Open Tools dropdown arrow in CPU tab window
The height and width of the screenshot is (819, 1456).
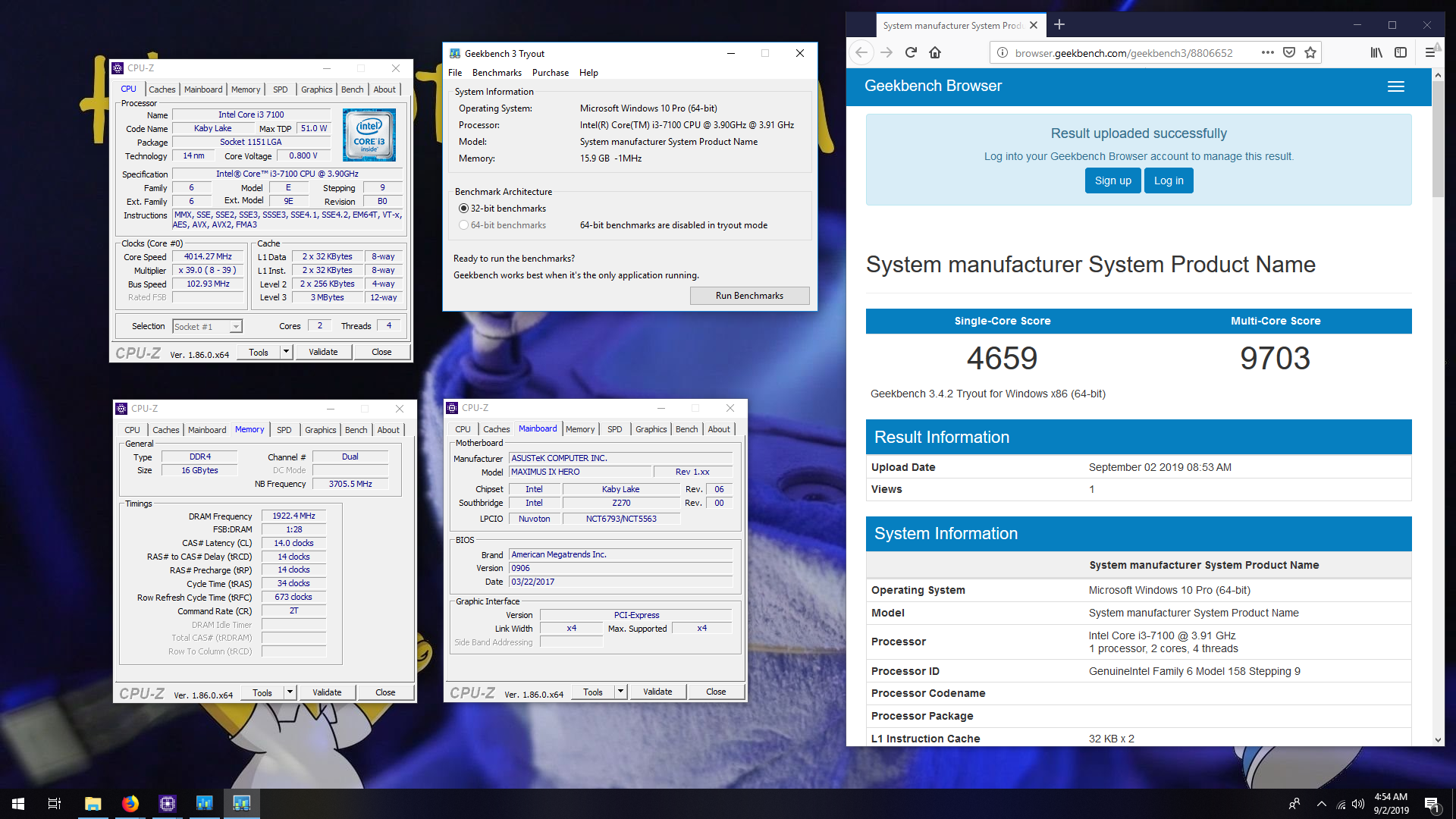coord(286,352)
